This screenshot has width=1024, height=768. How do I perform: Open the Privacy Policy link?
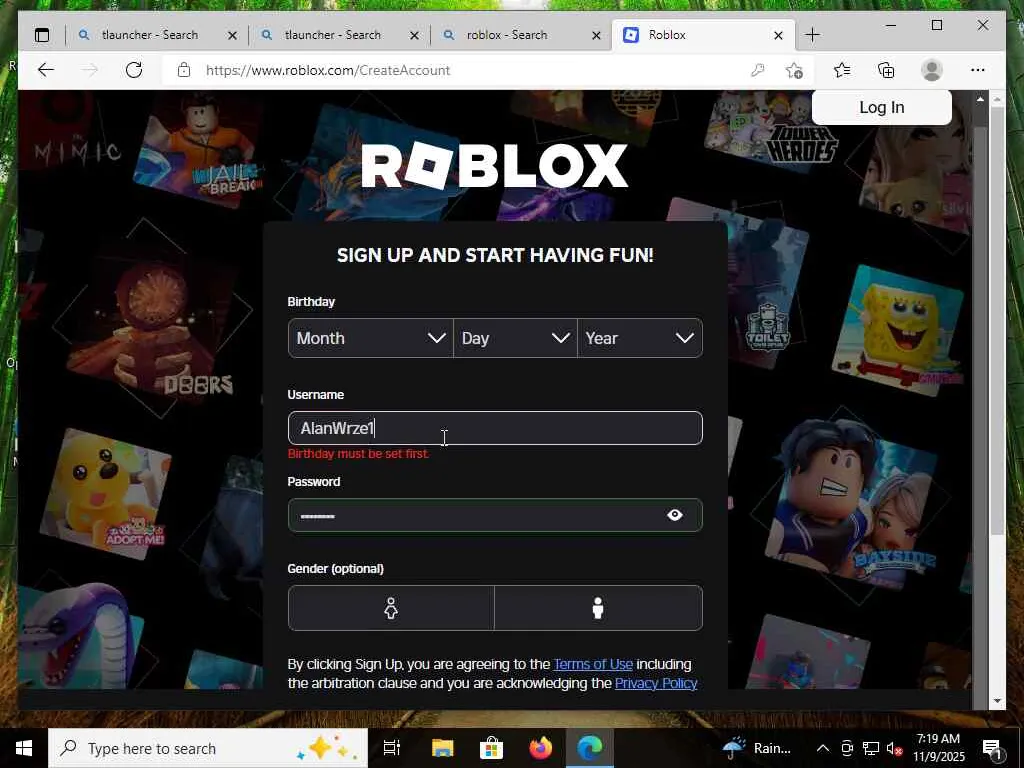(x=656, y=683)
